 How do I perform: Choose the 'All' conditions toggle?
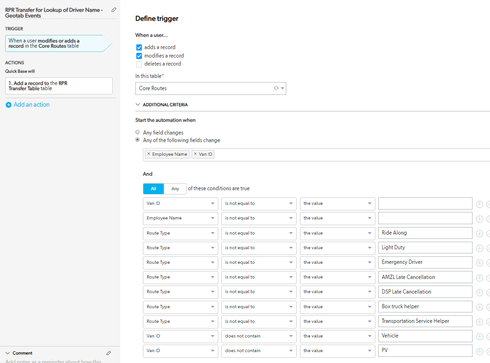(153, 189)
